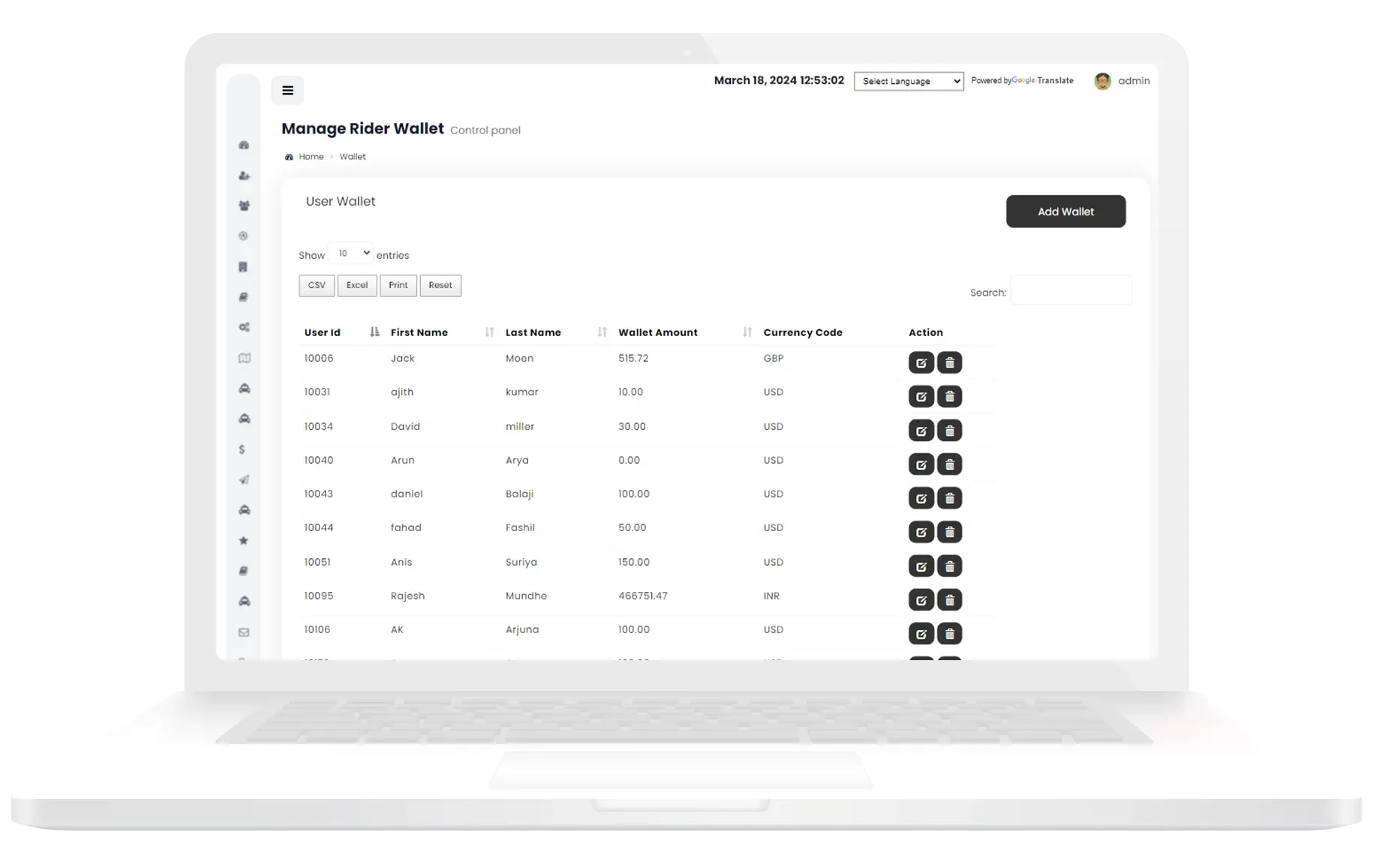Open the gears settings sidebar icon
1373x868 pixels.
point(244,327)
